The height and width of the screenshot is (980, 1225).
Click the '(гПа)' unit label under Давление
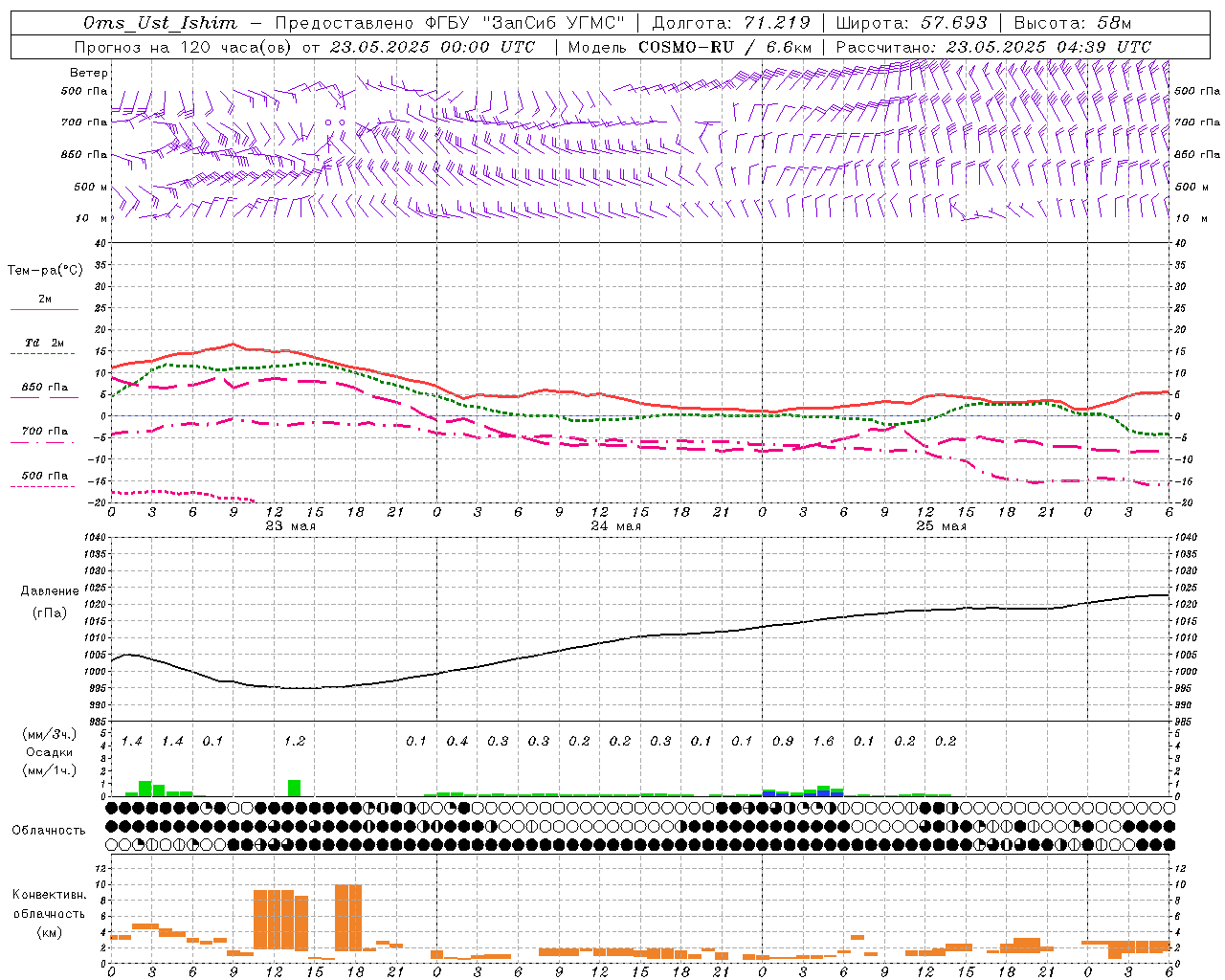click(x=49, y=613)
